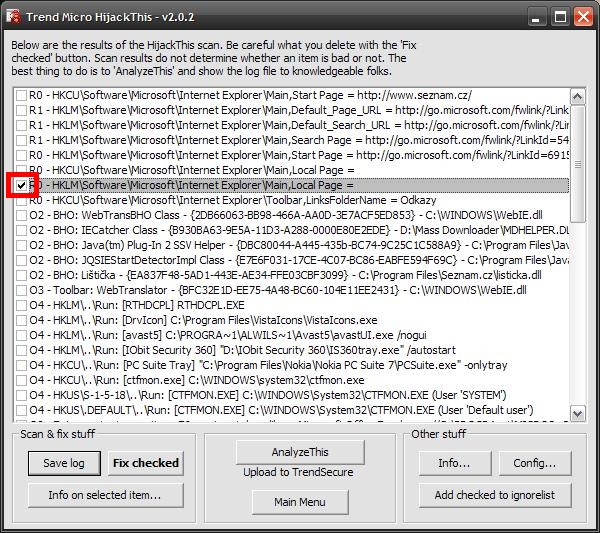This screenshot has height=533, width=600.
Task: Open Info on selected item
Action: click(106, 495)
